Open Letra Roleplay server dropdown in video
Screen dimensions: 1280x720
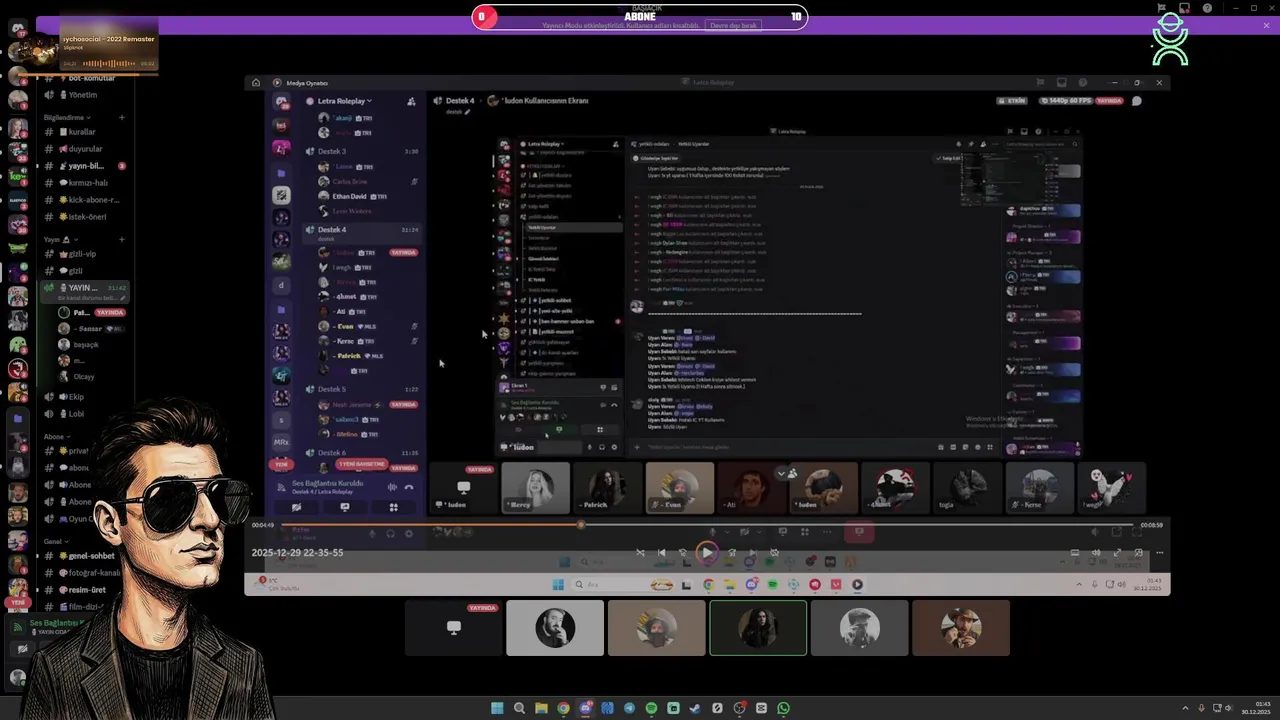pos(343,101)
